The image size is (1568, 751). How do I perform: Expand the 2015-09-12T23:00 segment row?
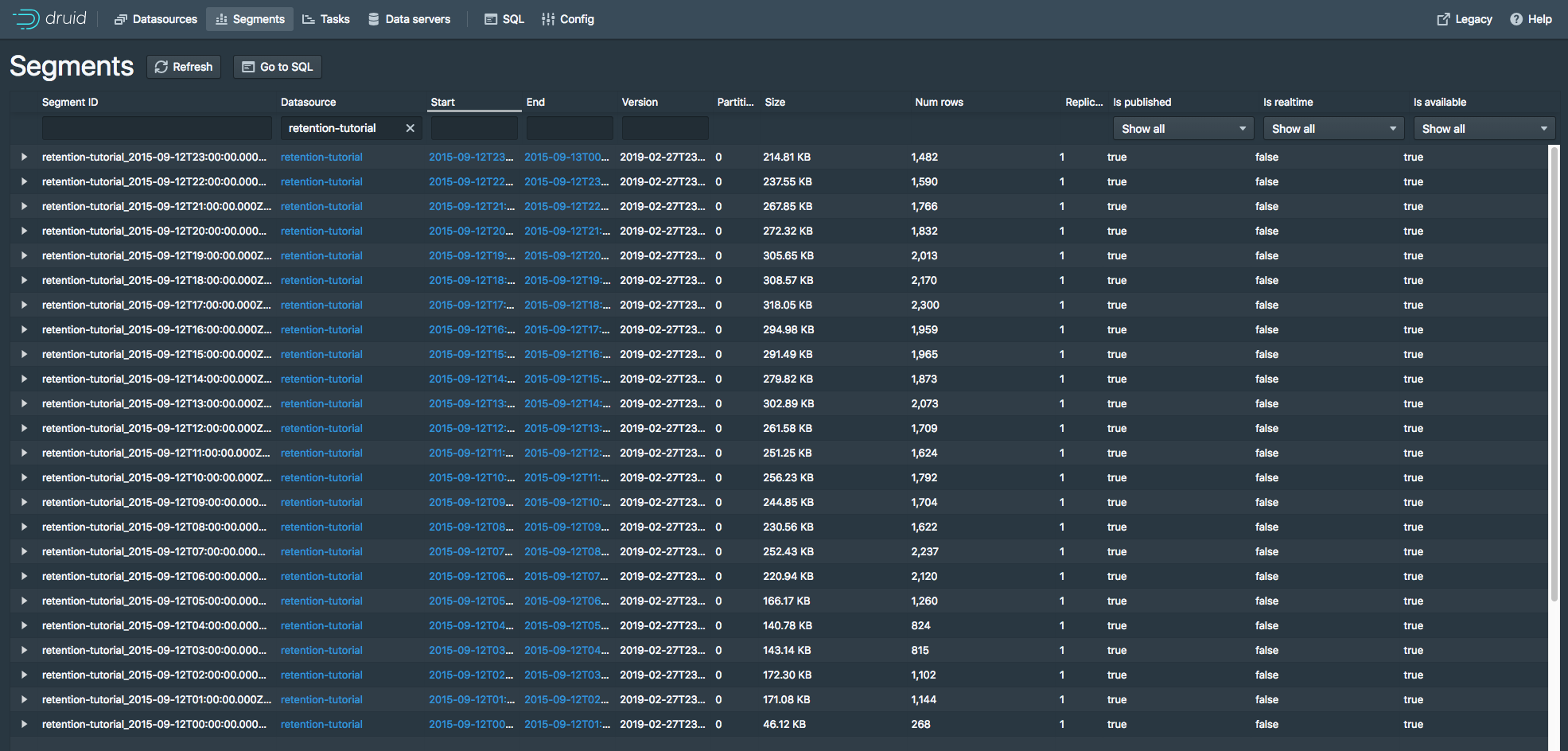point(24,158)
